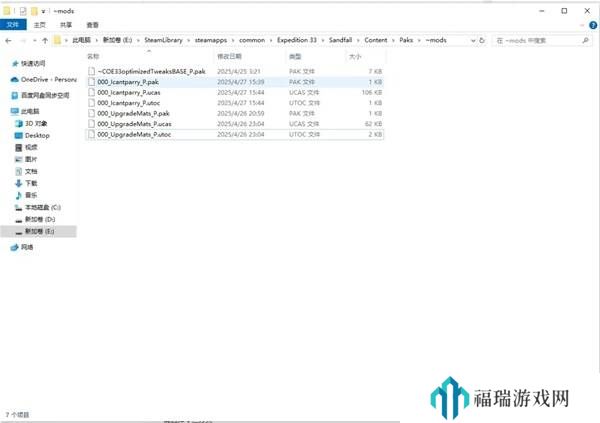Click the 106 KB size cell

[x=372, y=93]
